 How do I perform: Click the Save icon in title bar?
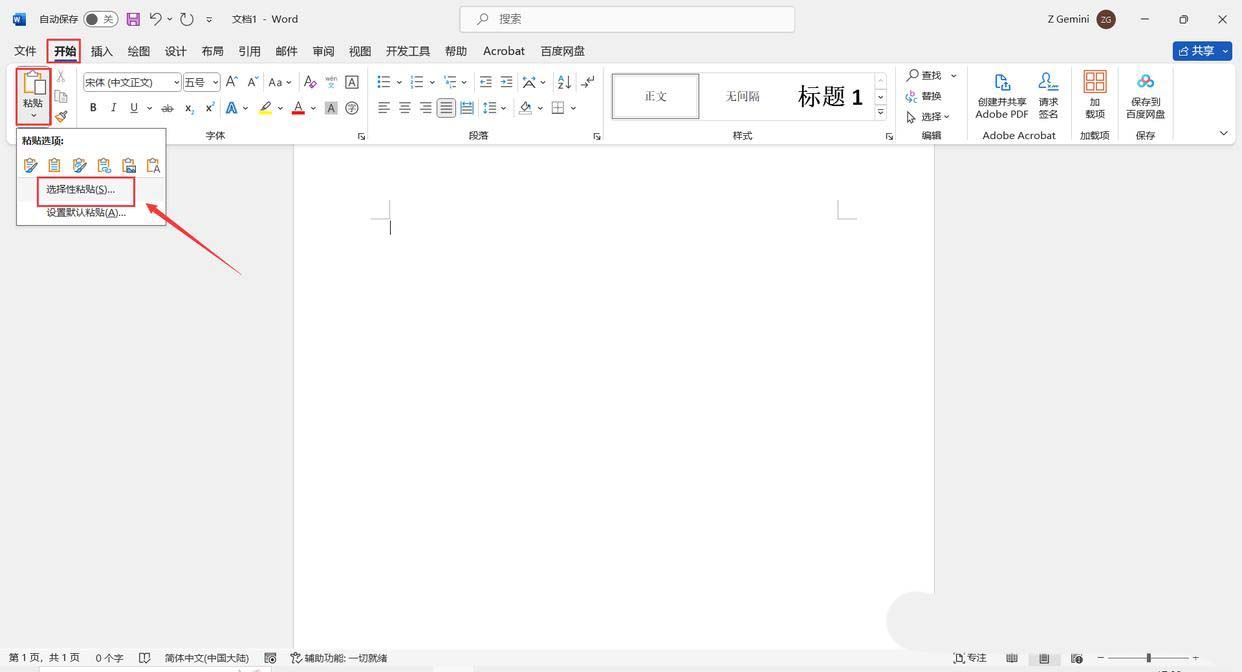pos(133,19)
